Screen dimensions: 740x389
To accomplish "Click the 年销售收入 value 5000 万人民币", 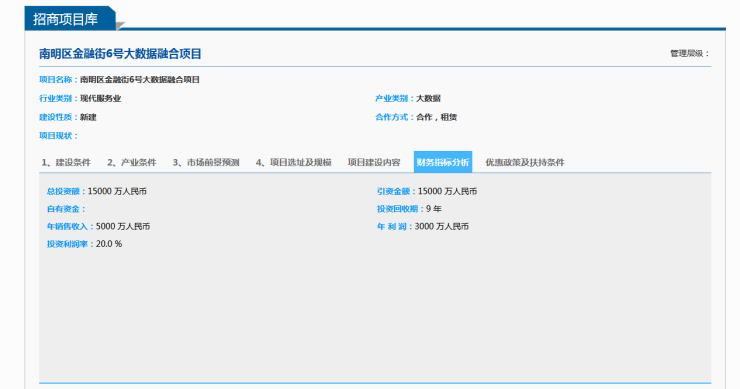I will (x=123, y=227).
